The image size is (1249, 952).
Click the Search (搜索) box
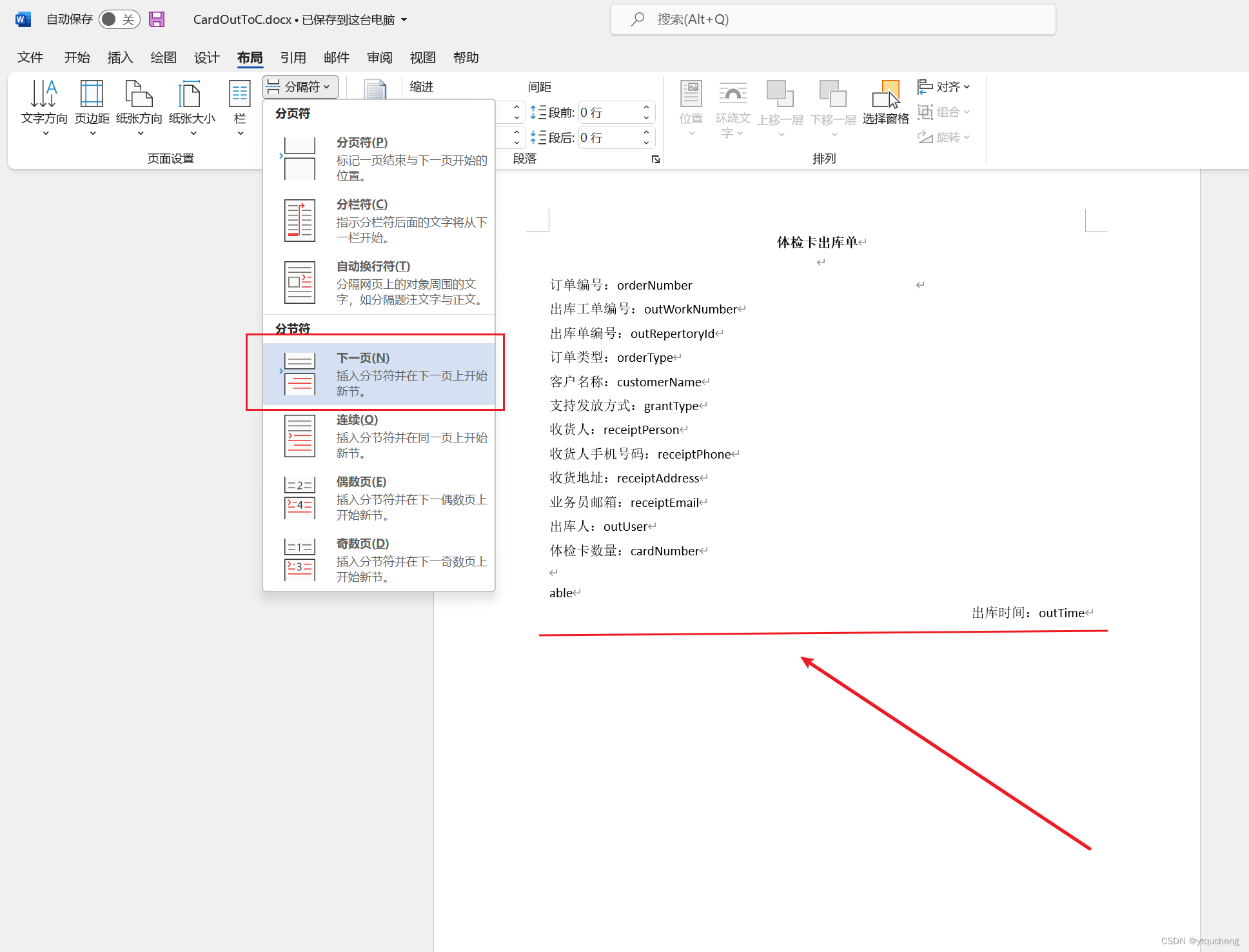833,19
